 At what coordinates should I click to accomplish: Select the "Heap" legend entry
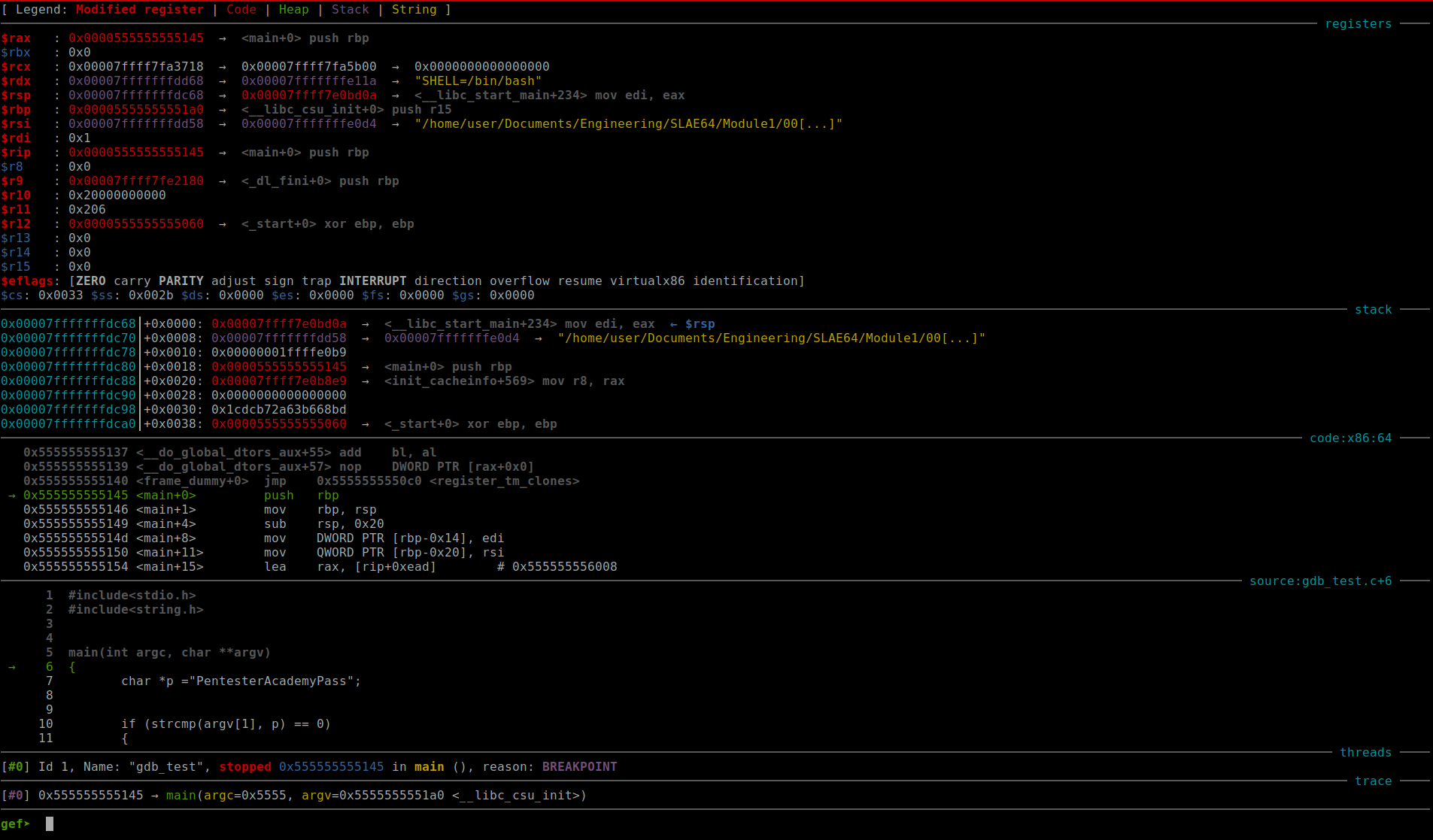tap(293, 10)
